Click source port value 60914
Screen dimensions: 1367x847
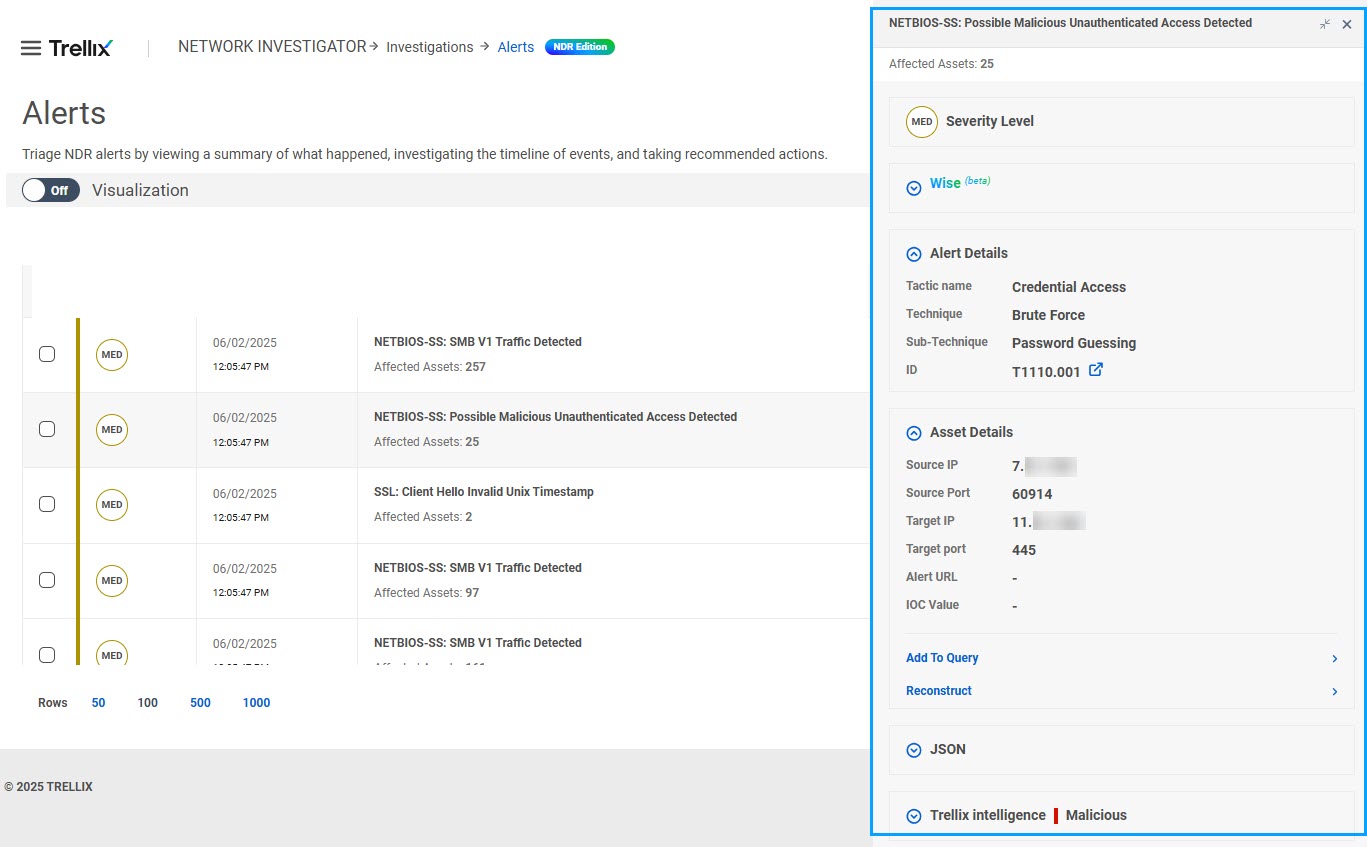[1032, 494]
